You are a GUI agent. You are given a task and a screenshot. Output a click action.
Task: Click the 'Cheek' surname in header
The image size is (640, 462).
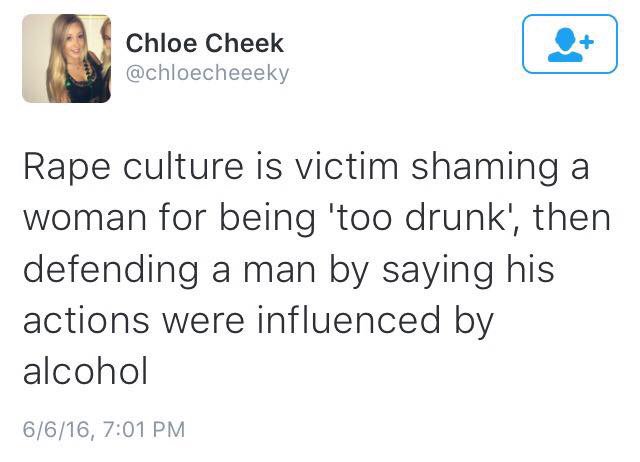click(x=244, y=43)
